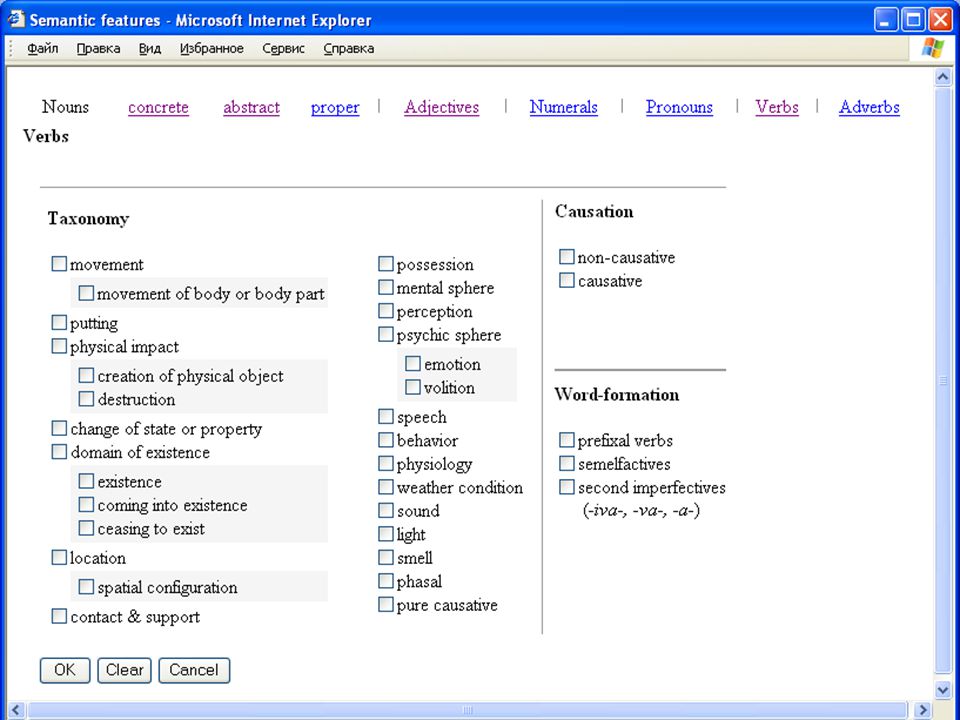Enable the location checkbox
The height and width of the screenshot is (720, 960).
[59, 558]
